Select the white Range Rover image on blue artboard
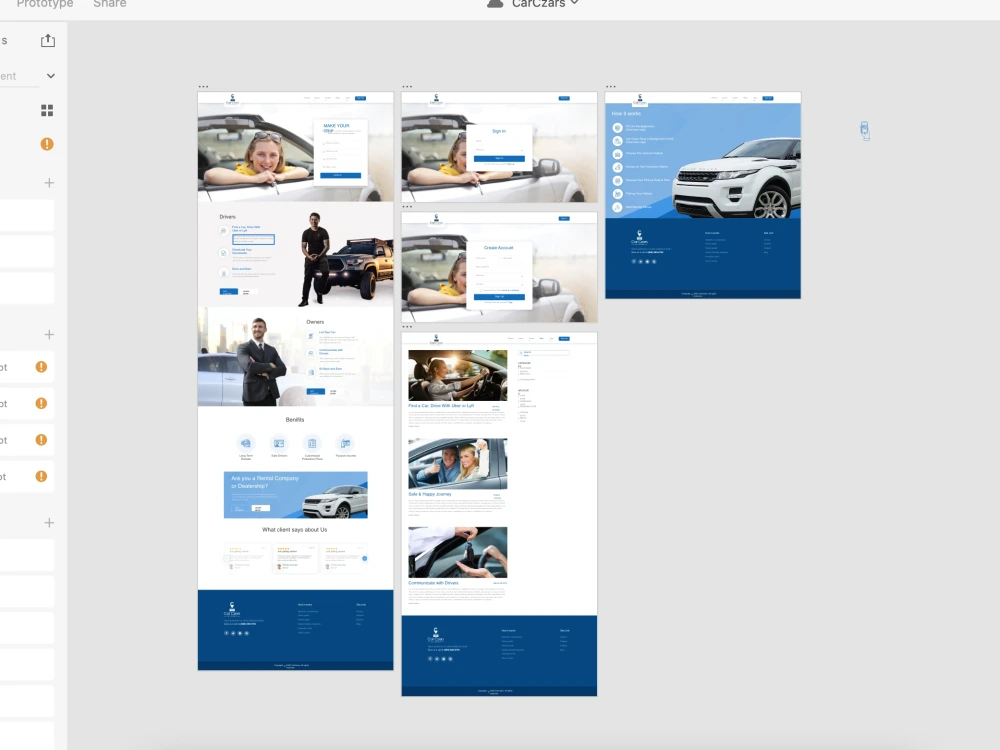 (x=737, y=179)
